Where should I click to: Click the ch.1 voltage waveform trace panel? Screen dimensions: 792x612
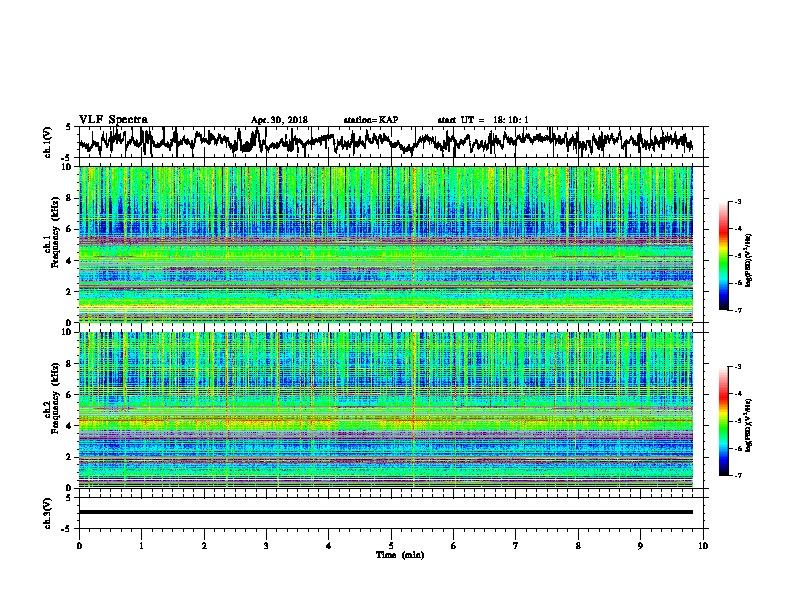tap(393, 142)
